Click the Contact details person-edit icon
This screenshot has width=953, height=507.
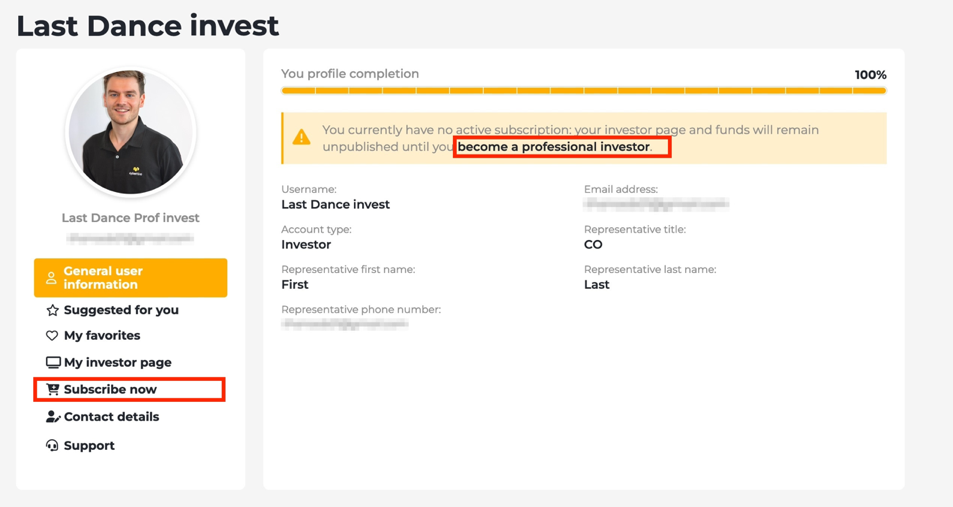pos(53,417)
